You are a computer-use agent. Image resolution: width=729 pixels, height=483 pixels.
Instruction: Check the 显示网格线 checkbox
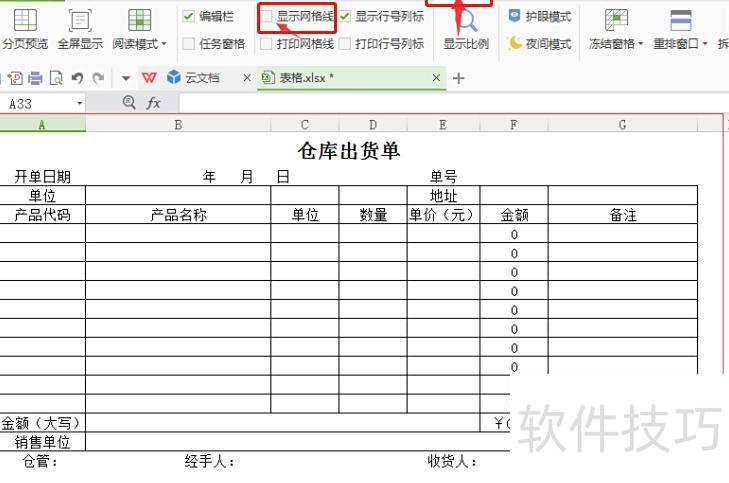click(266, 17)
